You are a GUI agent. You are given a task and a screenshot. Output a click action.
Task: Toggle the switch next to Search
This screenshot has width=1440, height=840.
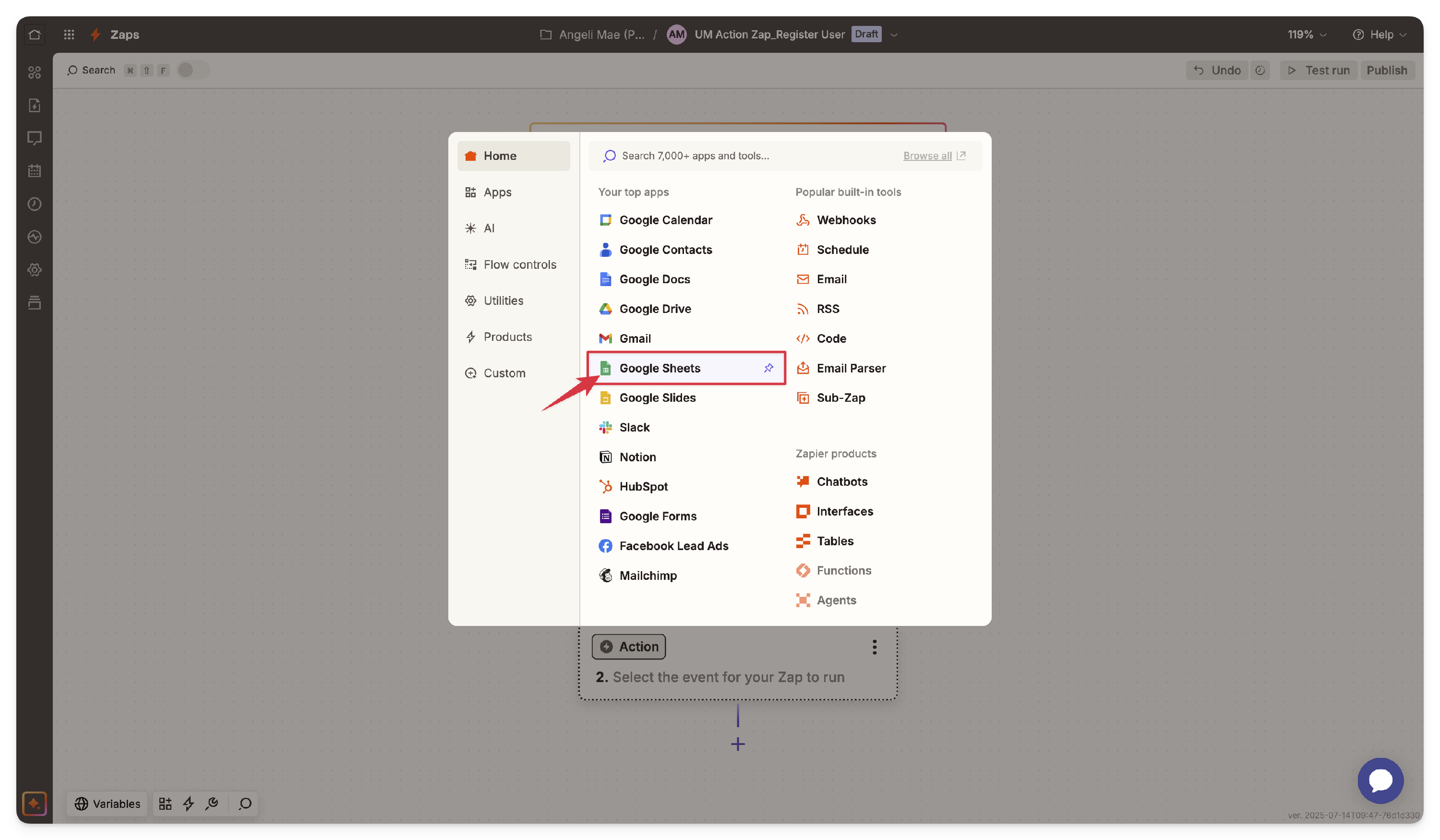click(193, 70)
